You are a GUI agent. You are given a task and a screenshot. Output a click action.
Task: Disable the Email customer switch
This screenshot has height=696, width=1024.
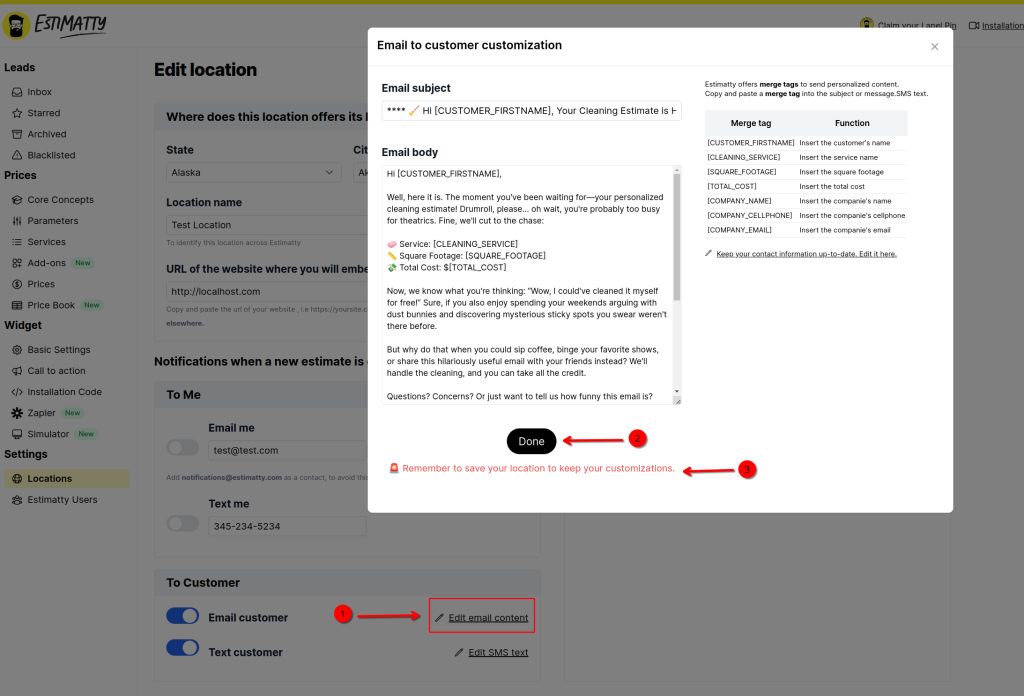pos(183,616)
